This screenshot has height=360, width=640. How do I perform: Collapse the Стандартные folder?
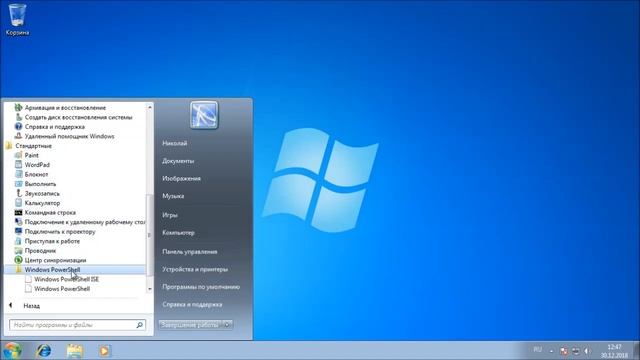click(x=33, y=146)
